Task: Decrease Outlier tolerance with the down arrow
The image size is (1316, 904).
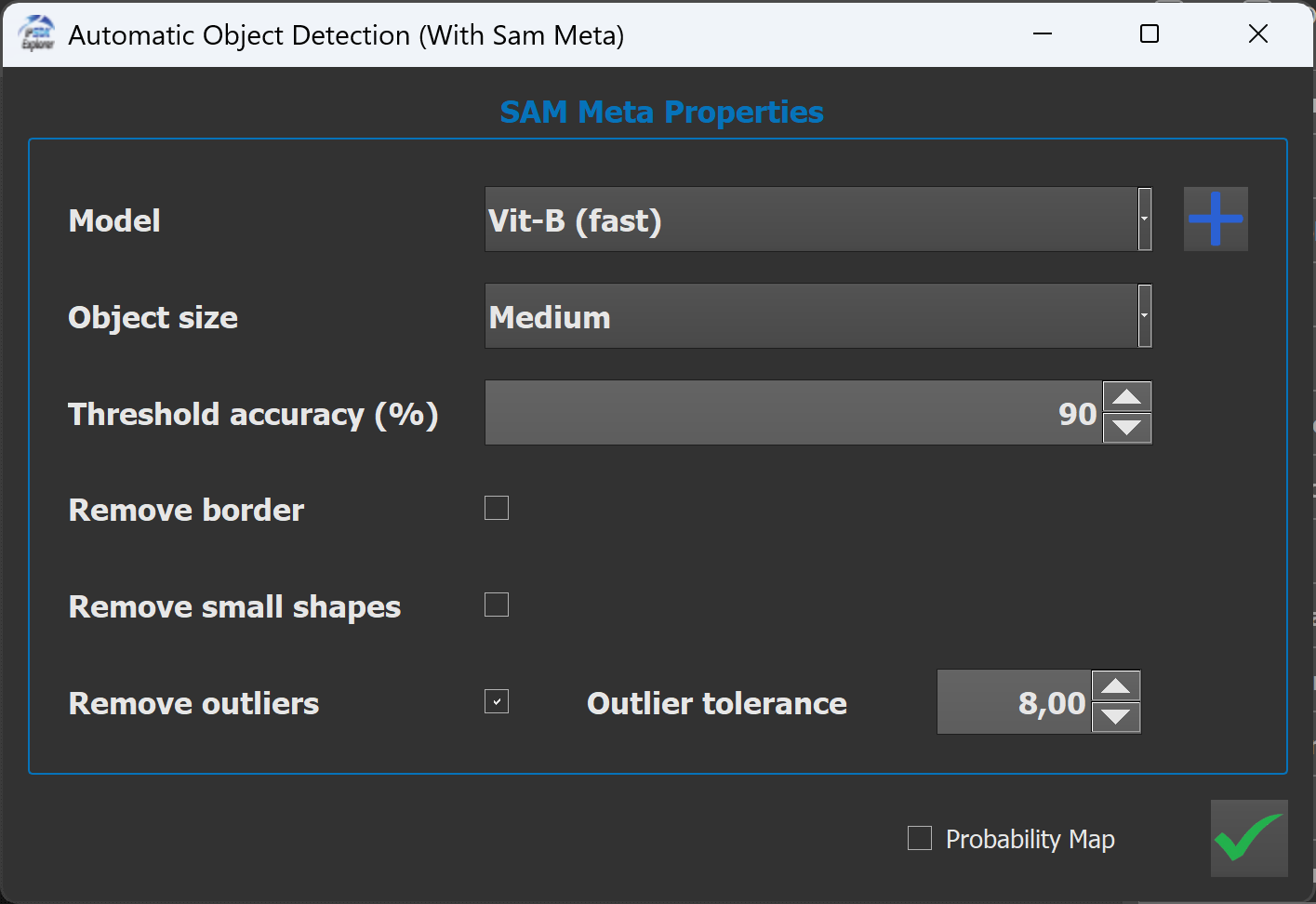Action: tap(1115, 717)
